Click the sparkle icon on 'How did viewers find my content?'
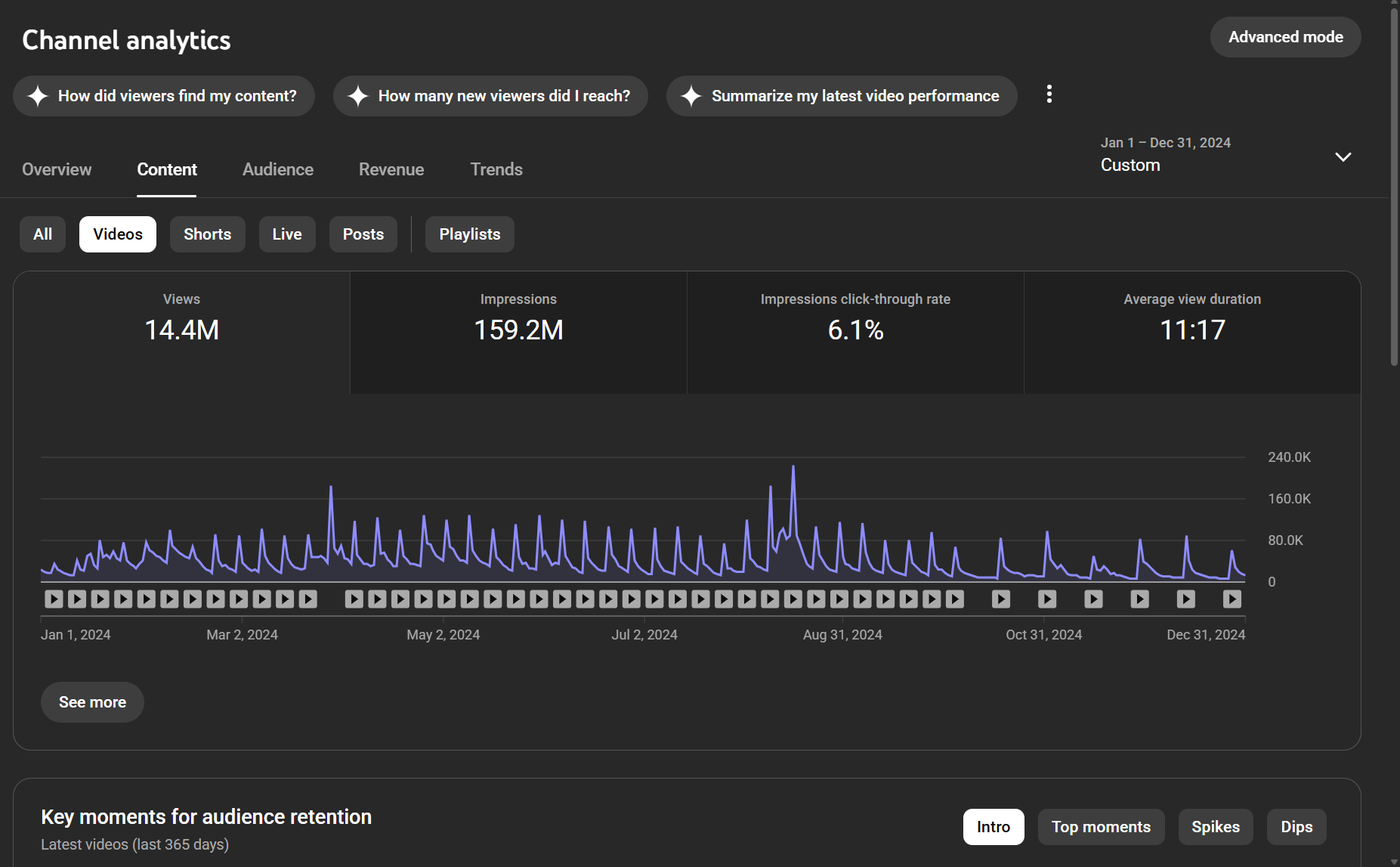 pos(38,96)
